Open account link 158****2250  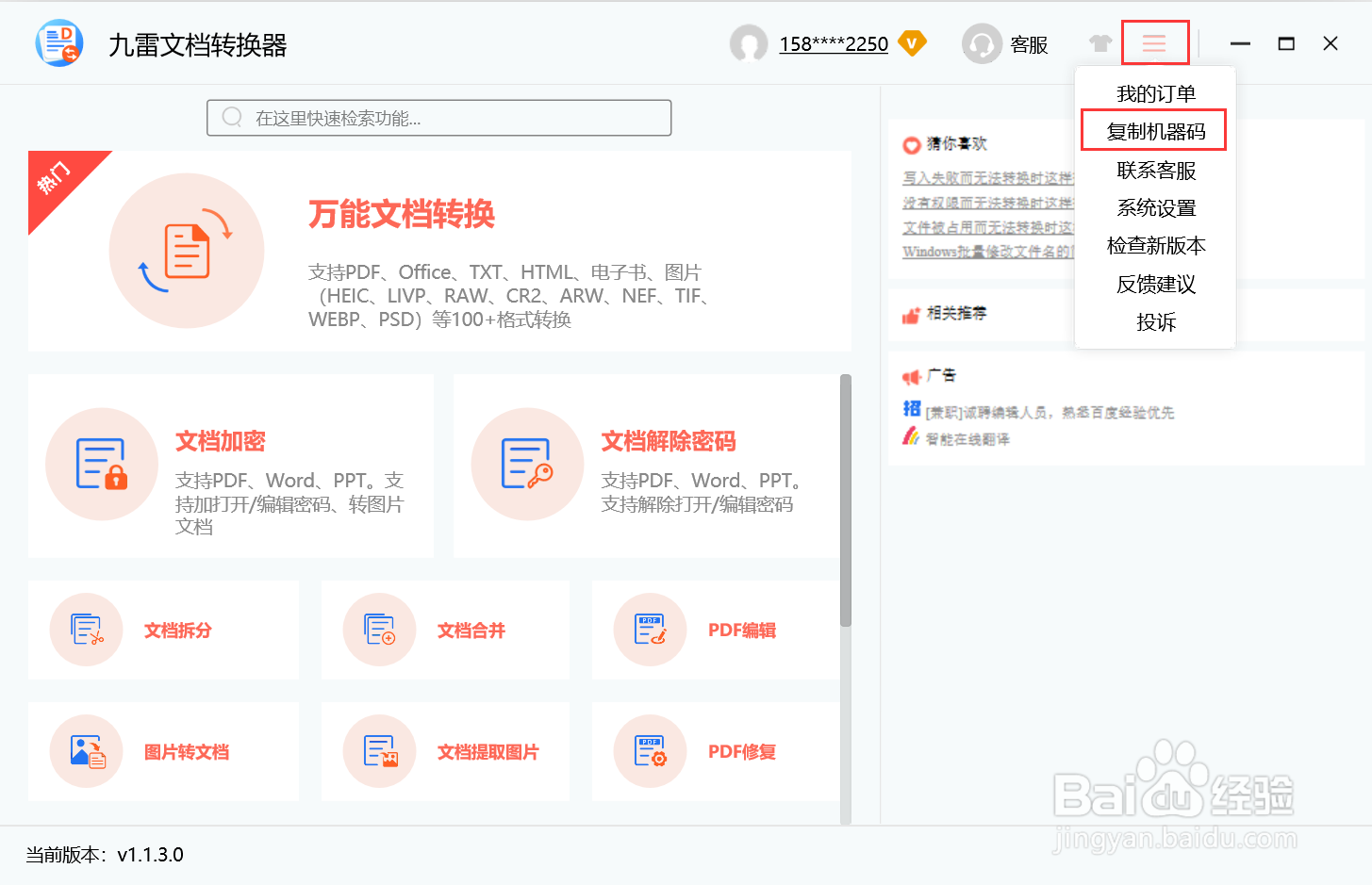pyautogui.click(x=834, y=44)
